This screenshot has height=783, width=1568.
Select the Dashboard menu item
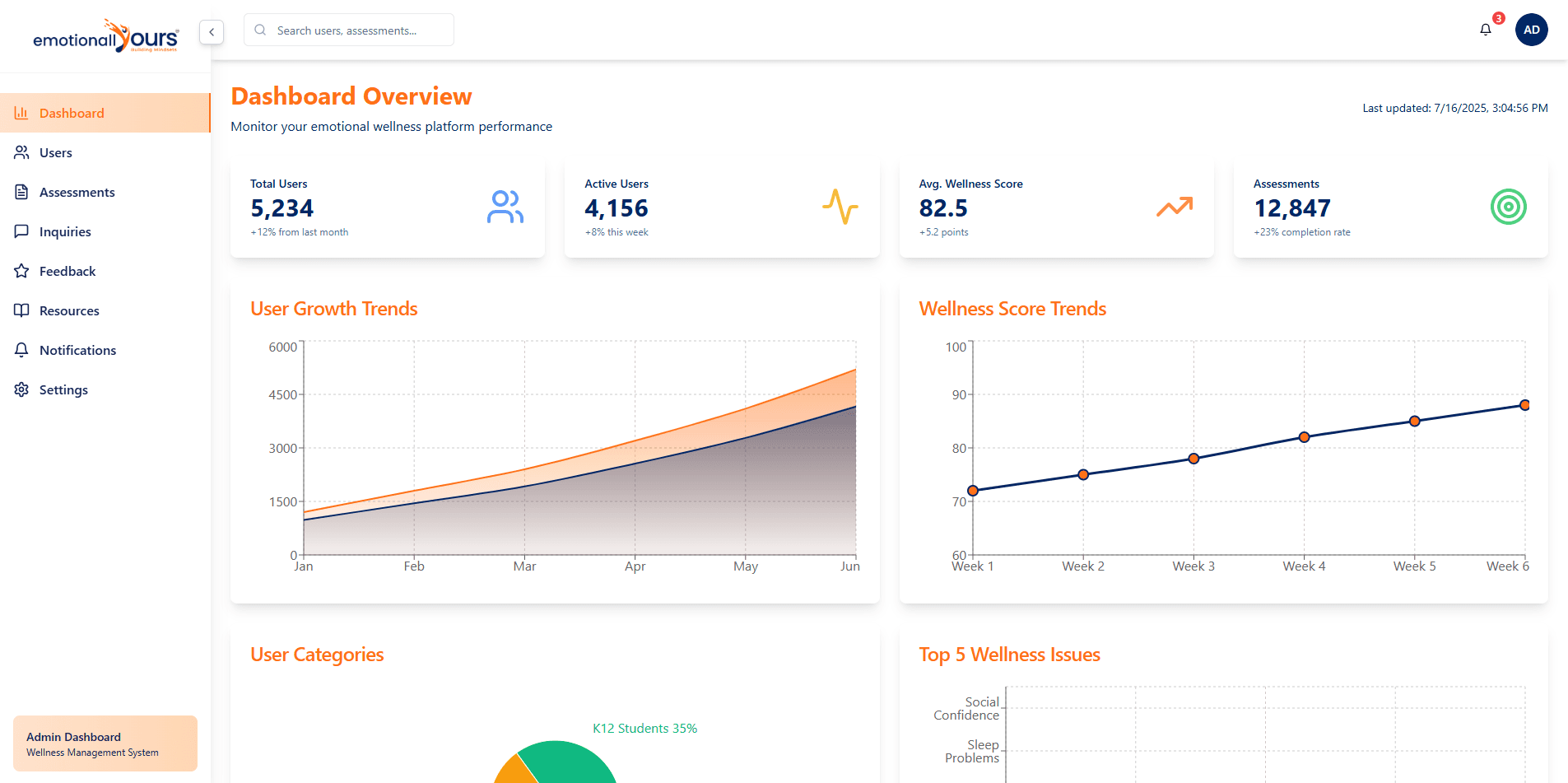72,113
